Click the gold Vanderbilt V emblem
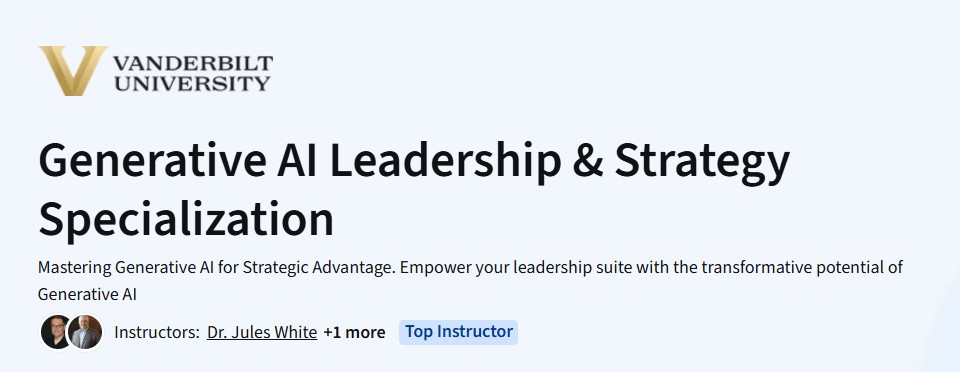 (x=73, y=70)
